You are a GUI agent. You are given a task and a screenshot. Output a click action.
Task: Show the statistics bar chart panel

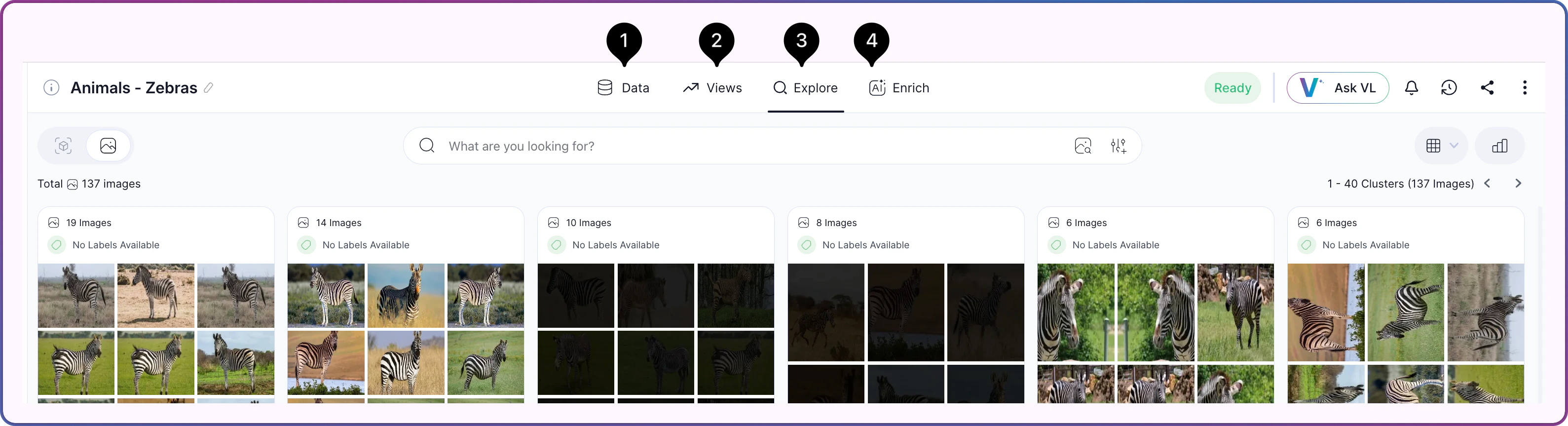click(1500, 146)
